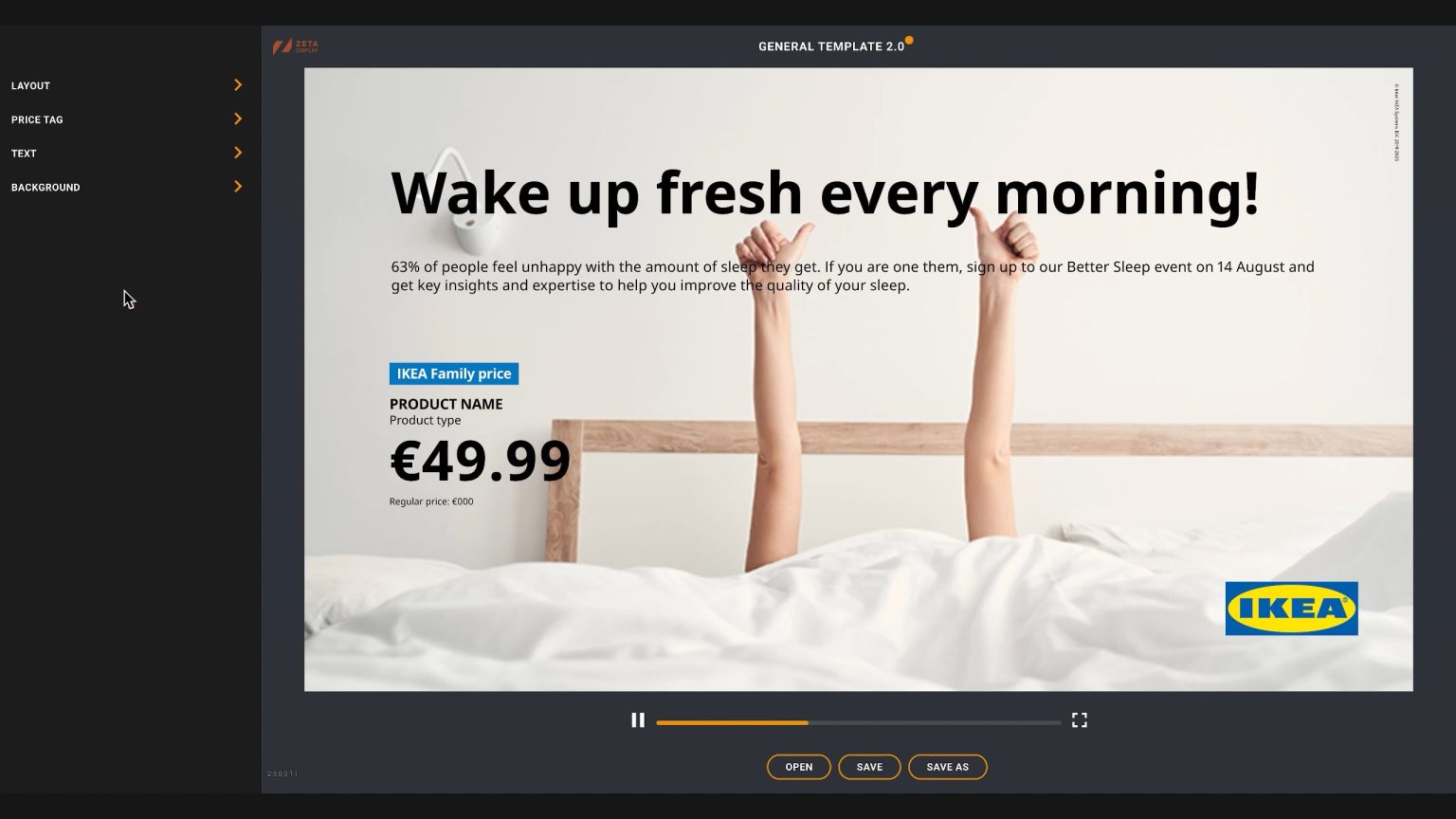Click the OPEN button
Image resolution: width=1456 pixels, height=819 pixels.
click(x=799, y=767)
